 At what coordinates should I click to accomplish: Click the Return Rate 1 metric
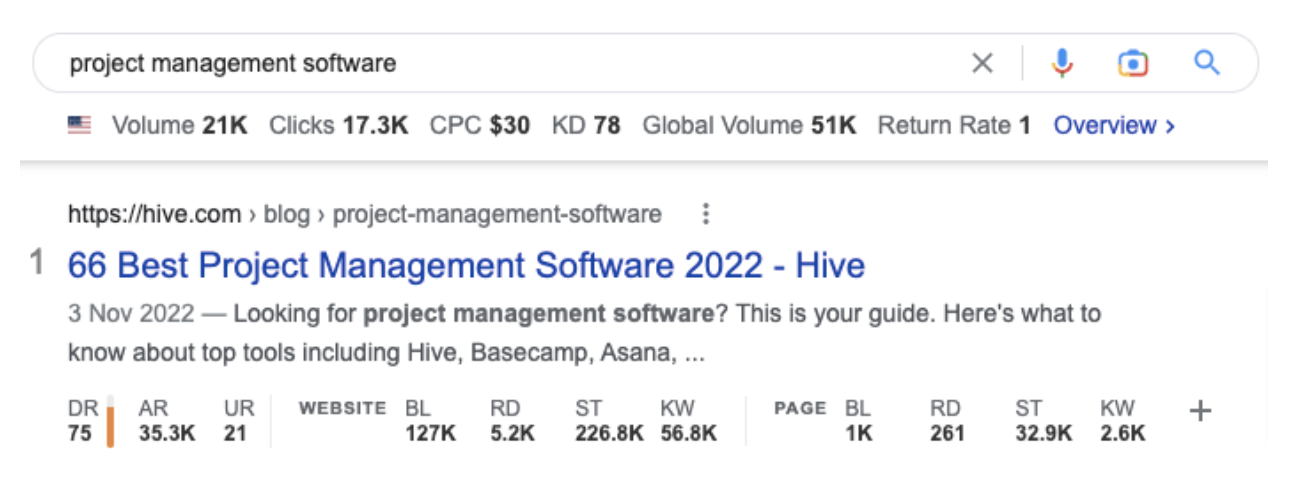tap(954, 125)
